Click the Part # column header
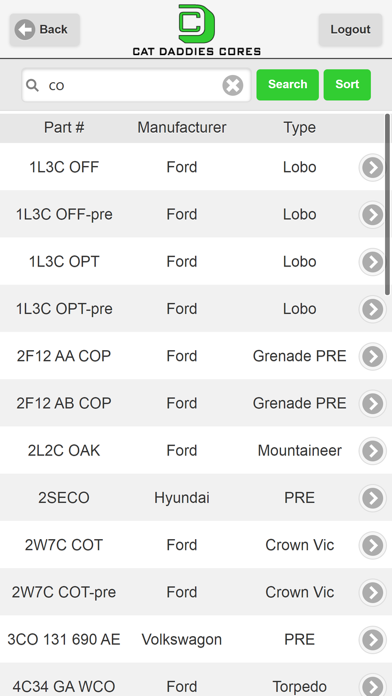 [x=64, y=128]
